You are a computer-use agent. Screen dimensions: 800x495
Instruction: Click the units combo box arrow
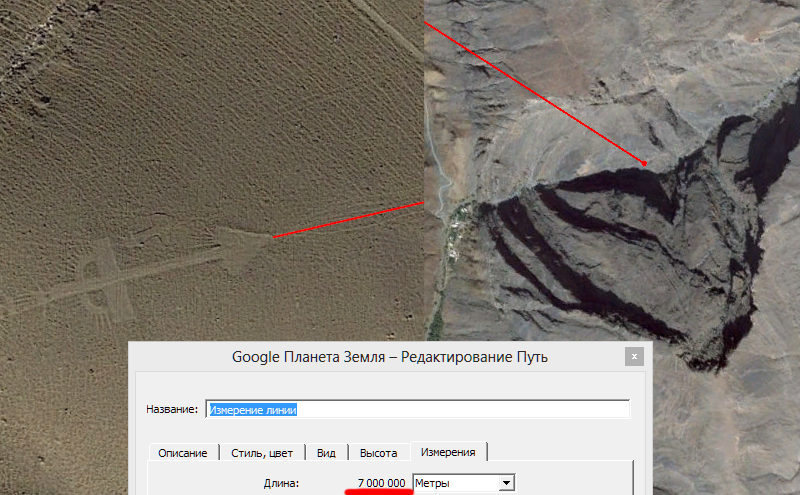[x=506, y=483]
